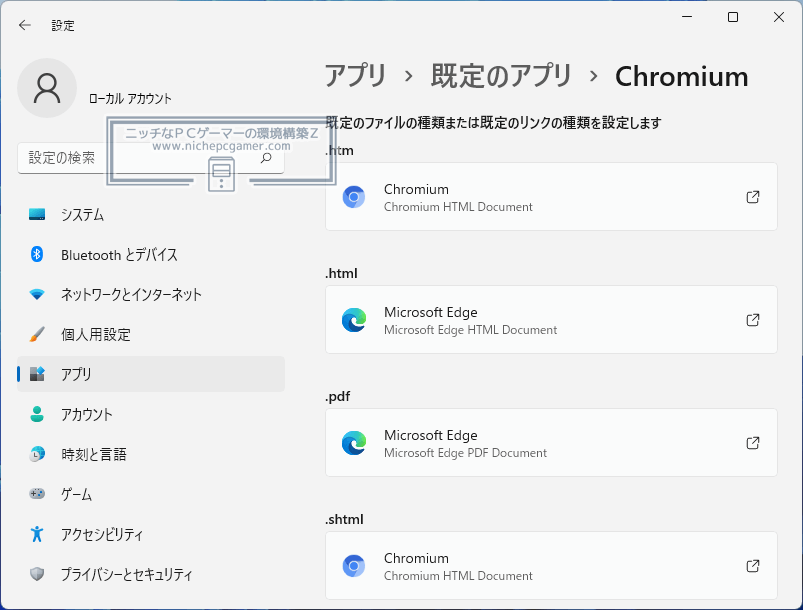803x610 pixels.
Task: Click the privacy shield icon
Action: (37, 574)
